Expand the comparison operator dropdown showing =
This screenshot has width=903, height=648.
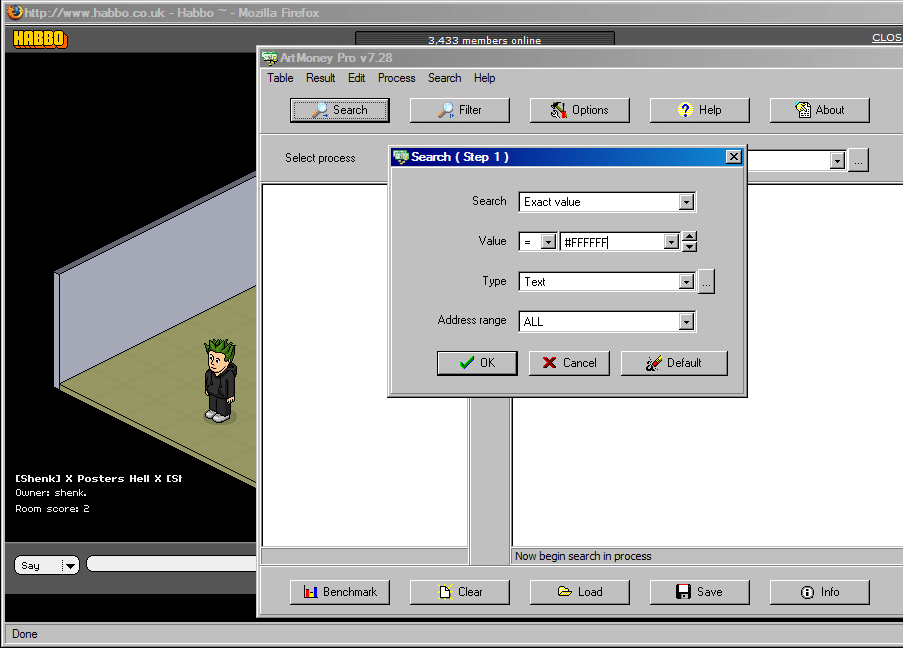[548, 242]
